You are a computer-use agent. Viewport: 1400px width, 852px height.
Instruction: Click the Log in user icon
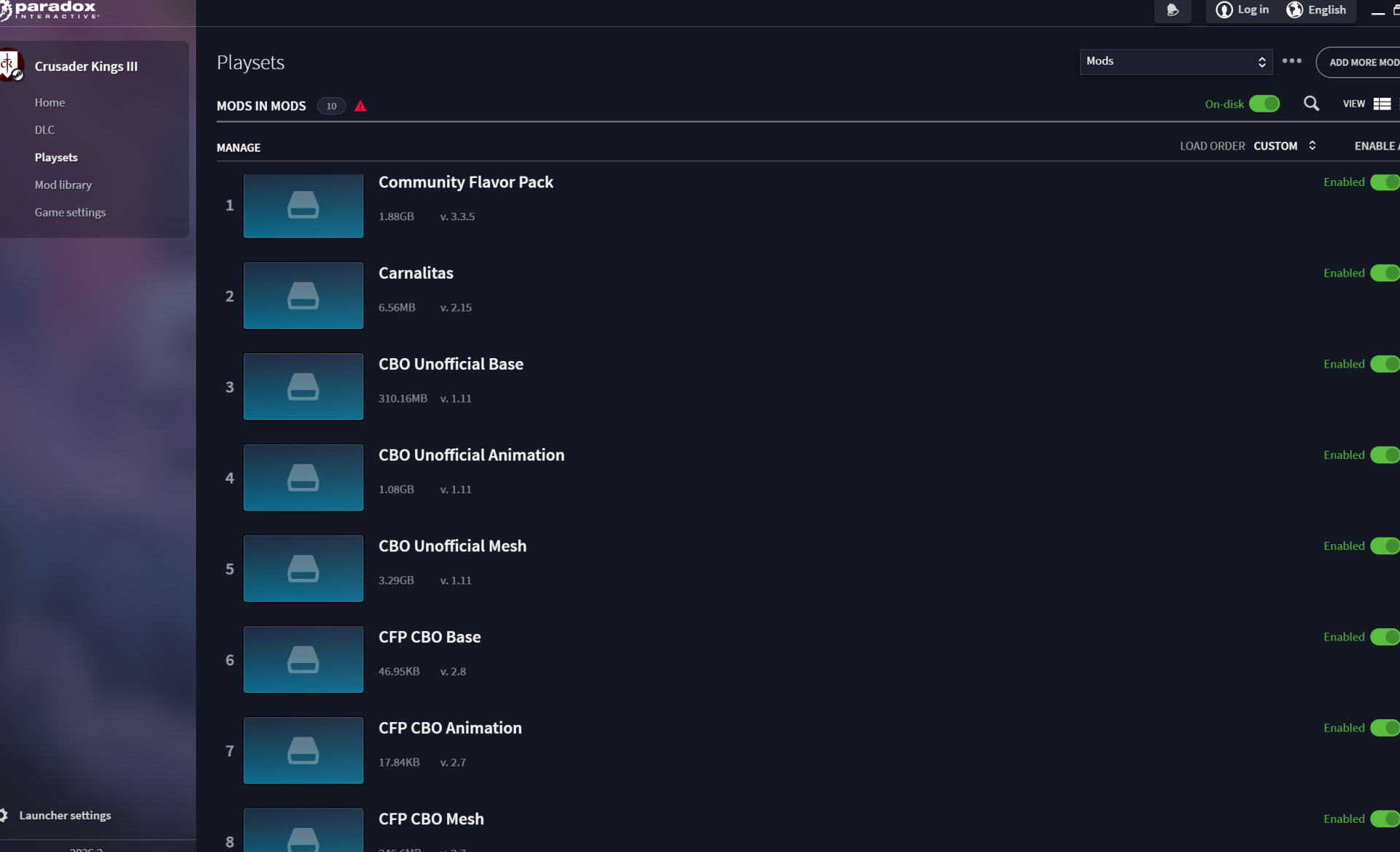[x=1224, y=9]
